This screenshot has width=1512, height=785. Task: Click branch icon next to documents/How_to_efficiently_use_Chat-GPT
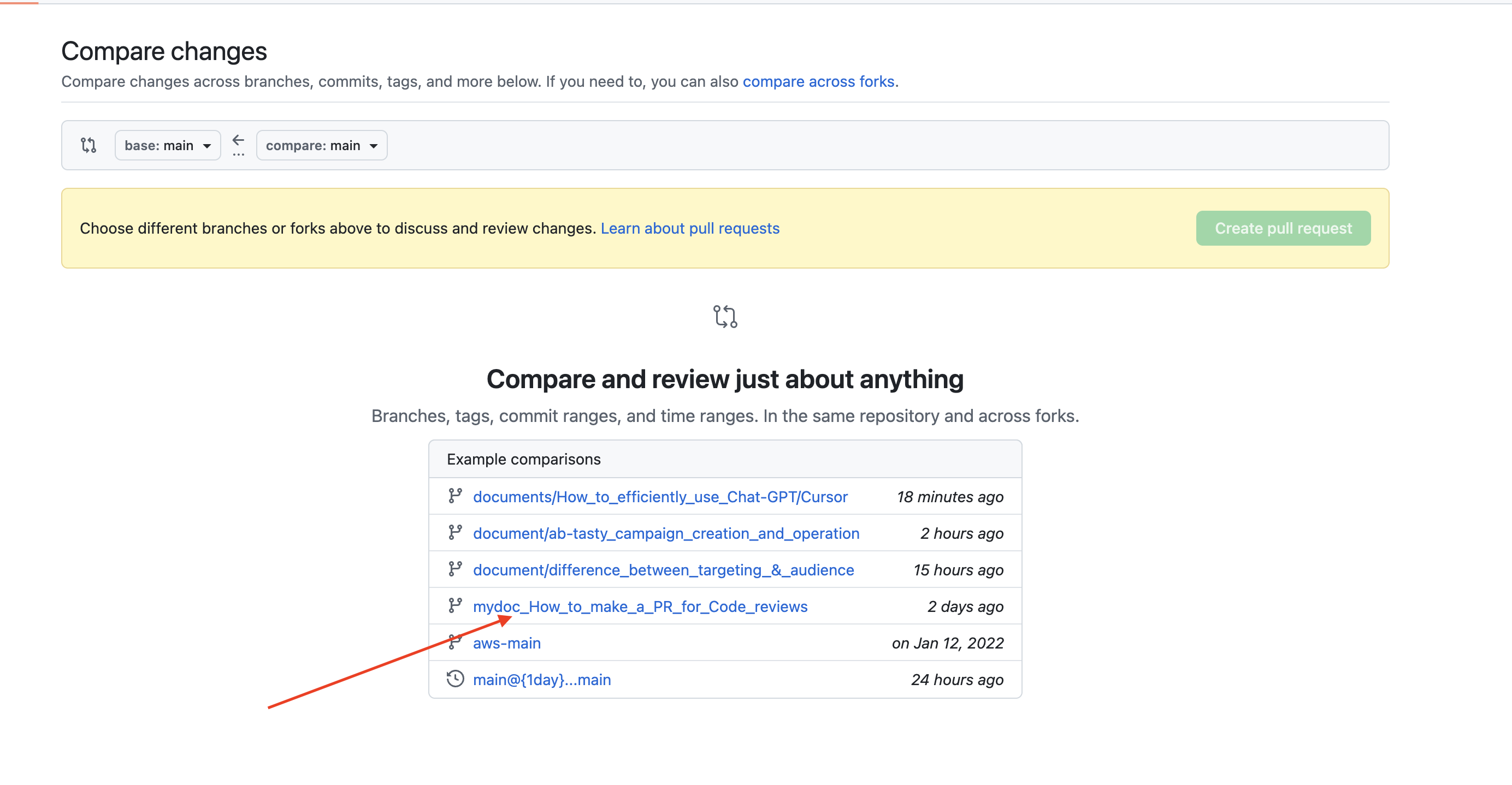(x=455, y=496)
